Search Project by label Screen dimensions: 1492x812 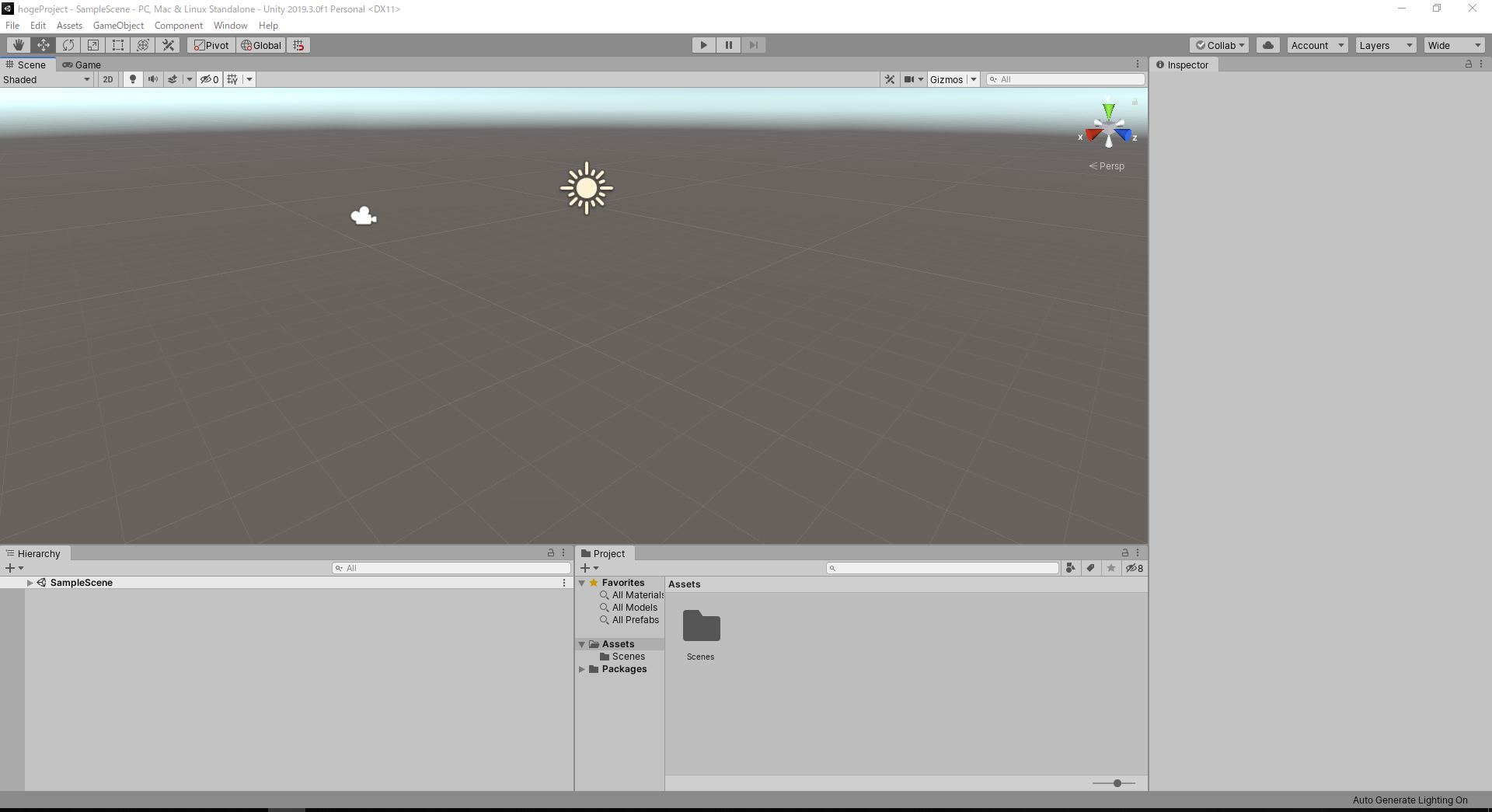pos(1091,568)
